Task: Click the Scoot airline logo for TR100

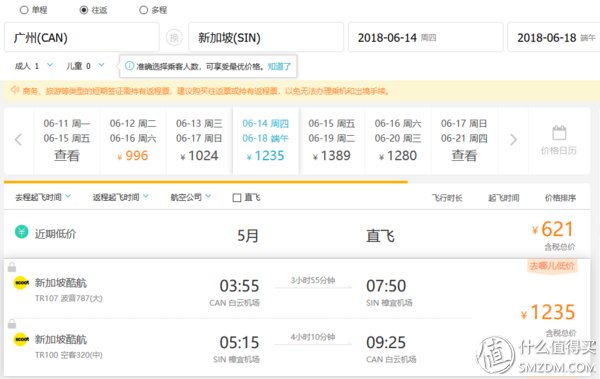Action: (x=21, y=339)
